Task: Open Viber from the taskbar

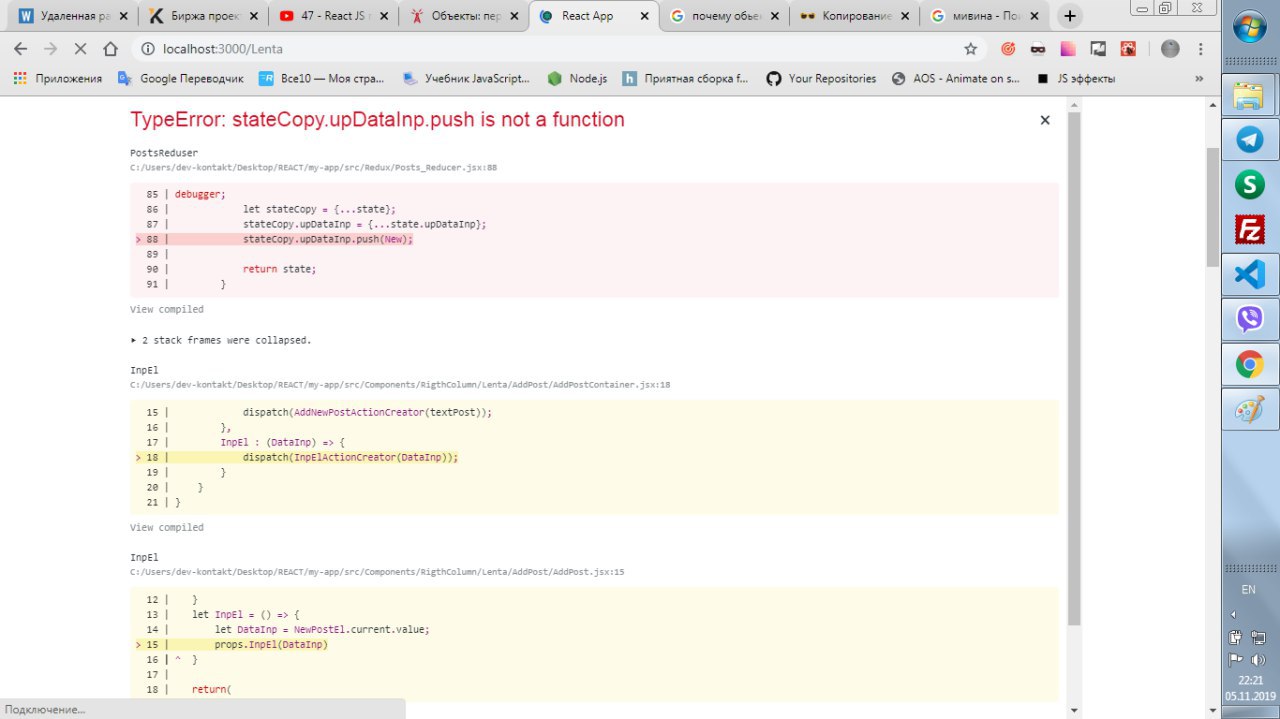Action: pyautogui.click(x=1249, y=319)
